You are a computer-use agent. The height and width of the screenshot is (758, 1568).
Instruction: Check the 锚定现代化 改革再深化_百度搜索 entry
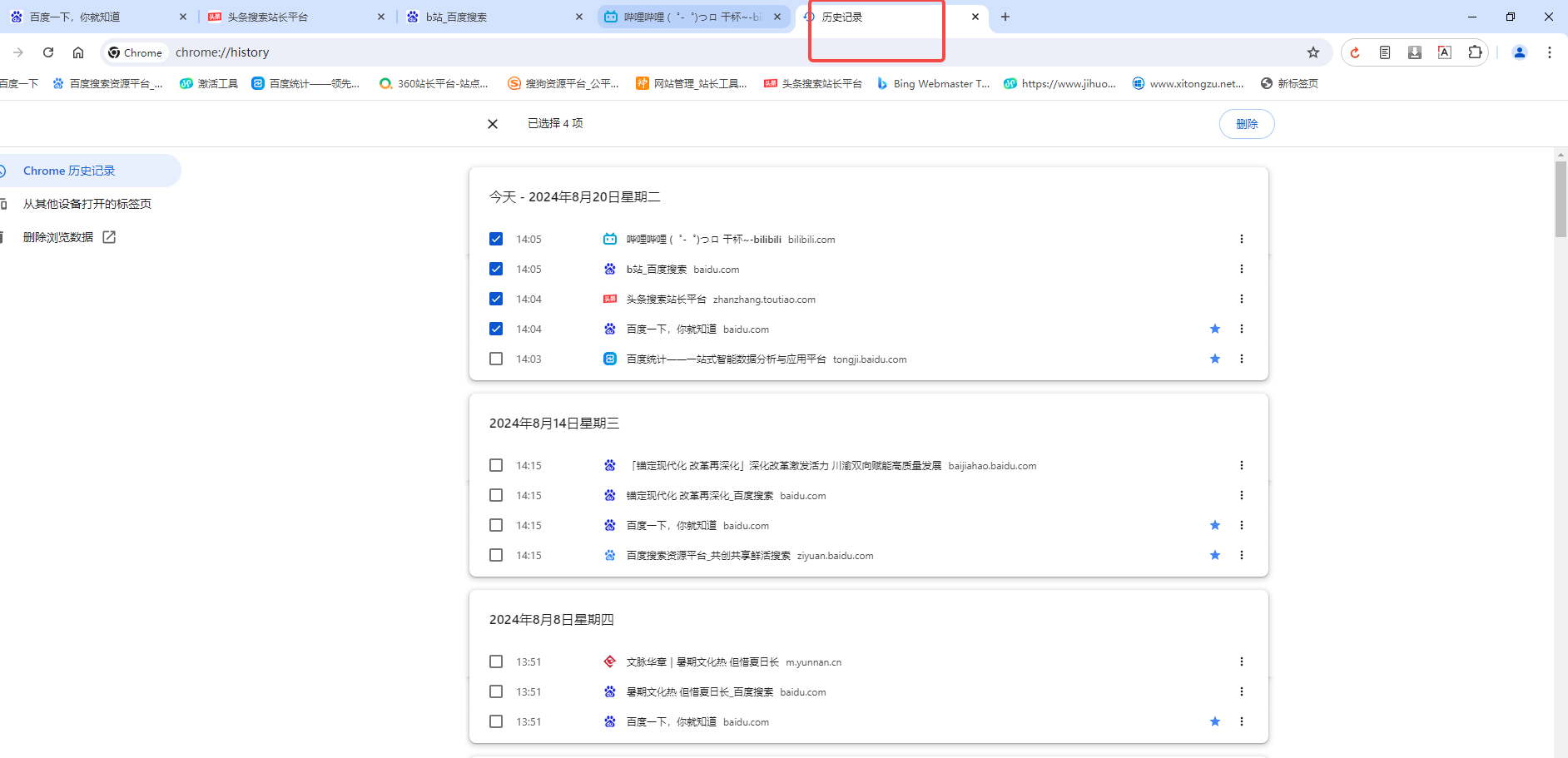click(496, 495)
